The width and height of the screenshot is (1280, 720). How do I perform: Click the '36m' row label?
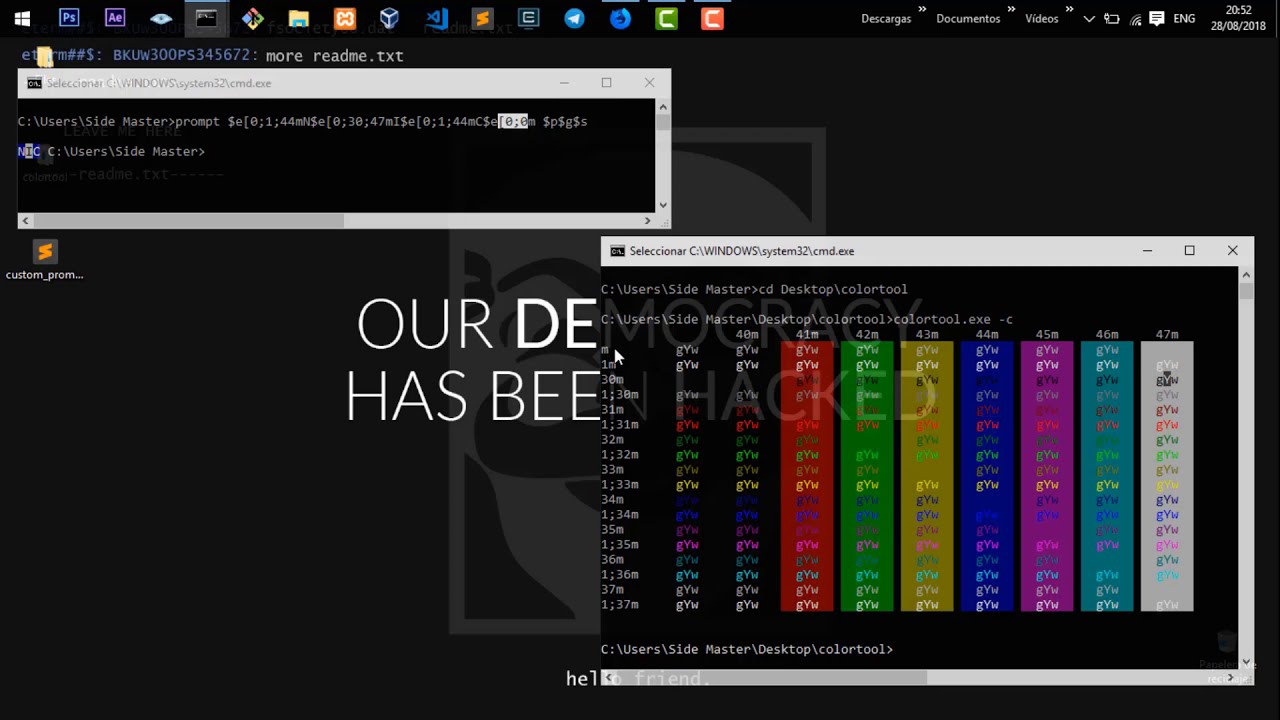pyautogui.click(x=612, y=560)
